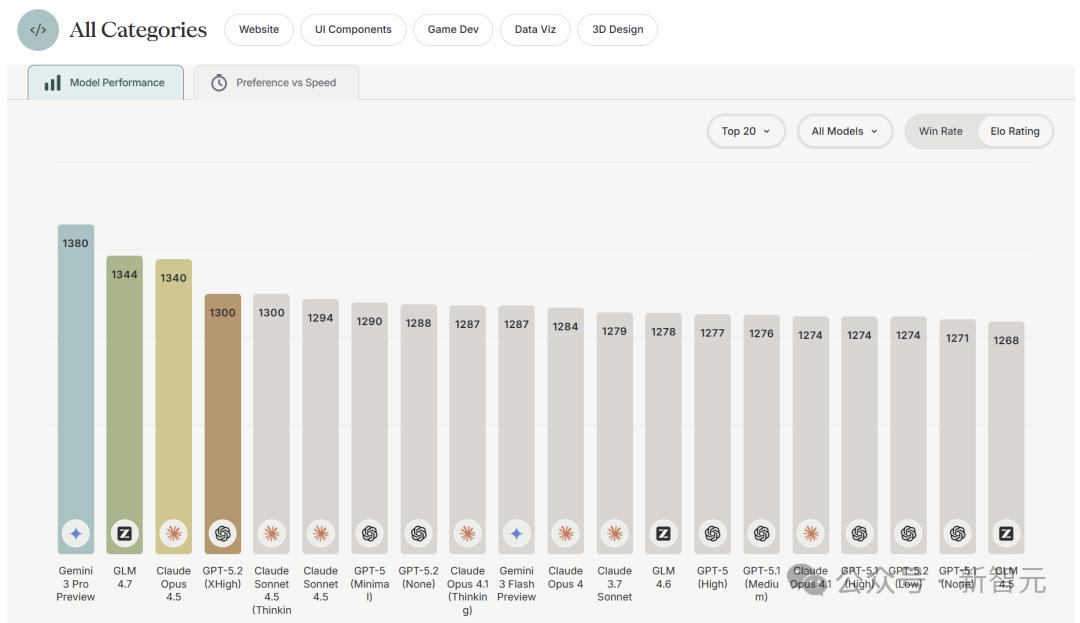Click the OpenAI icon on the GPT-5.2 (XHigh) bar
The width and height of the screenshot is (1080, 623).
tap(222, 533)
